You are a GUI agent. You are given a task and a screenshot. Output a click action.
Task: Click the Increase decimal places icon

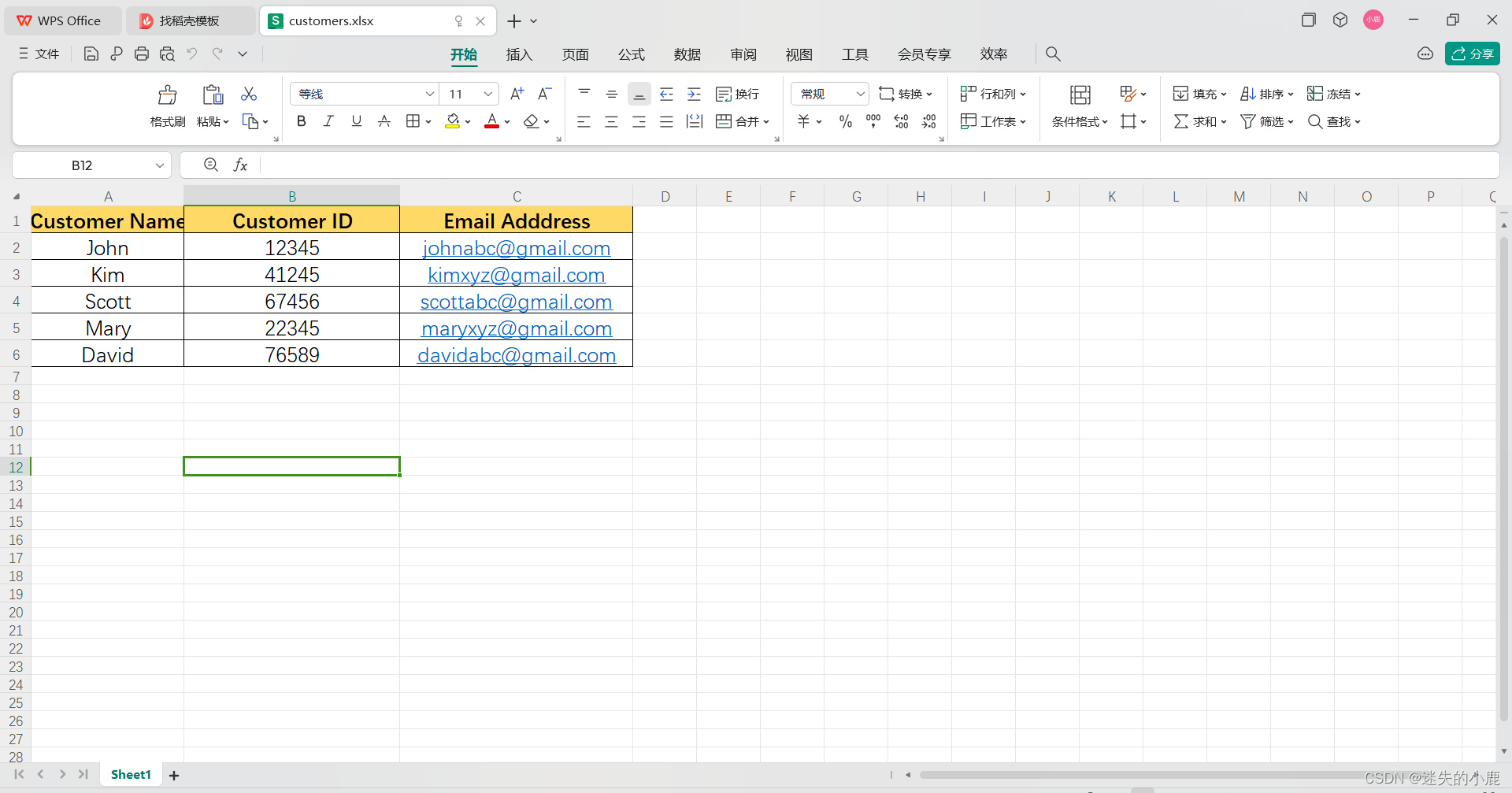coord(902,121)
